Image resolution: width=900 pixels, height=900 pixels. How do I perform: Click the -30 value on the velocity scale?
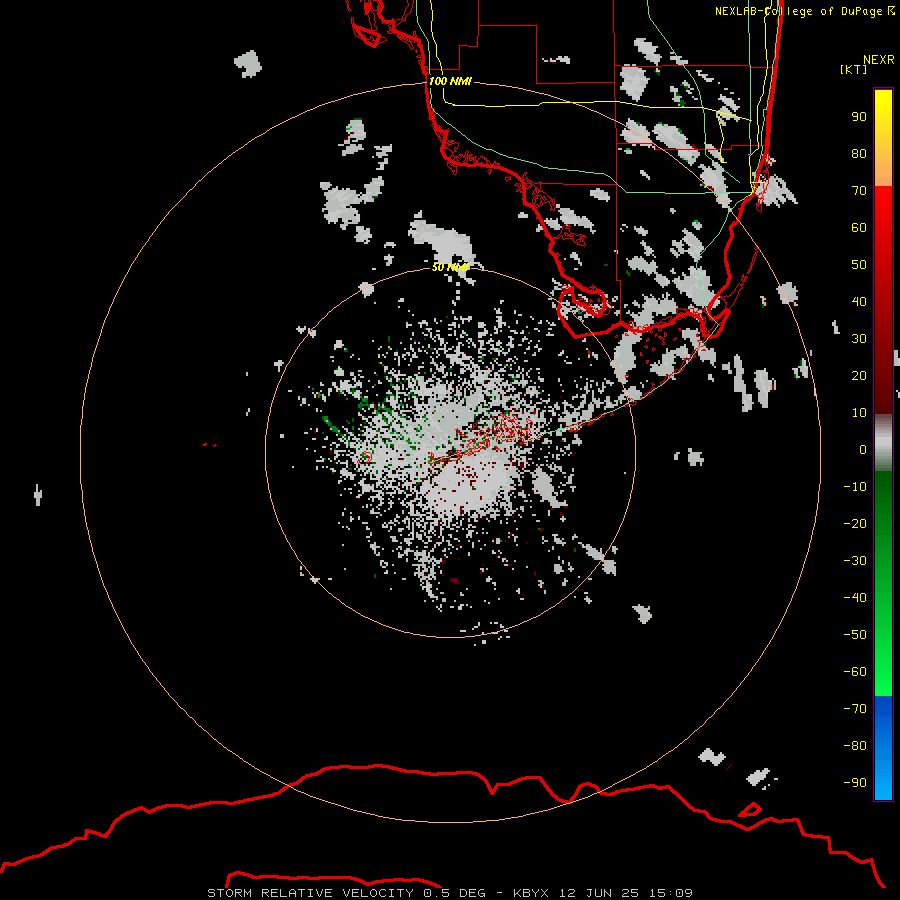(x=855, y=561)
